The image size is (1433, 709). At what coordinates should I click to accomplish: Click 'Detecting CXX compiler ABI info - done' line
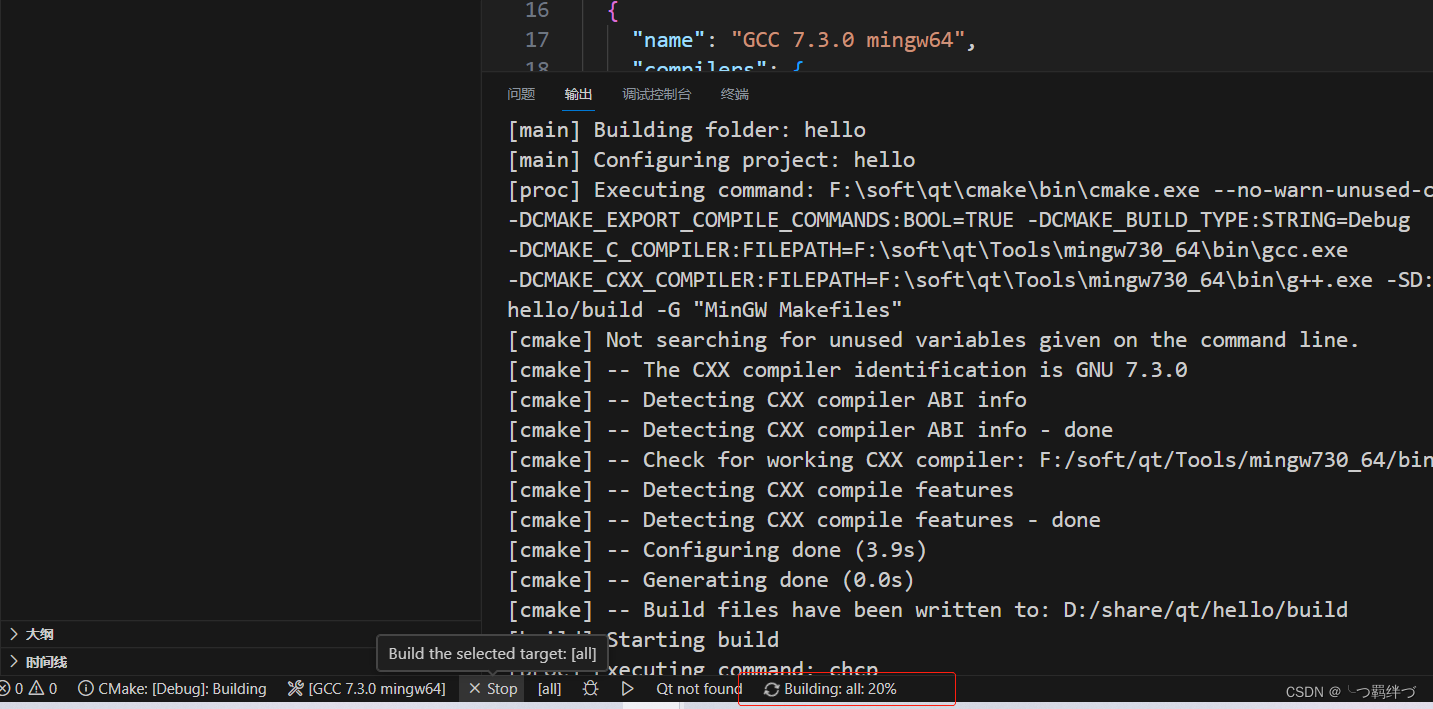click(810, 430)
